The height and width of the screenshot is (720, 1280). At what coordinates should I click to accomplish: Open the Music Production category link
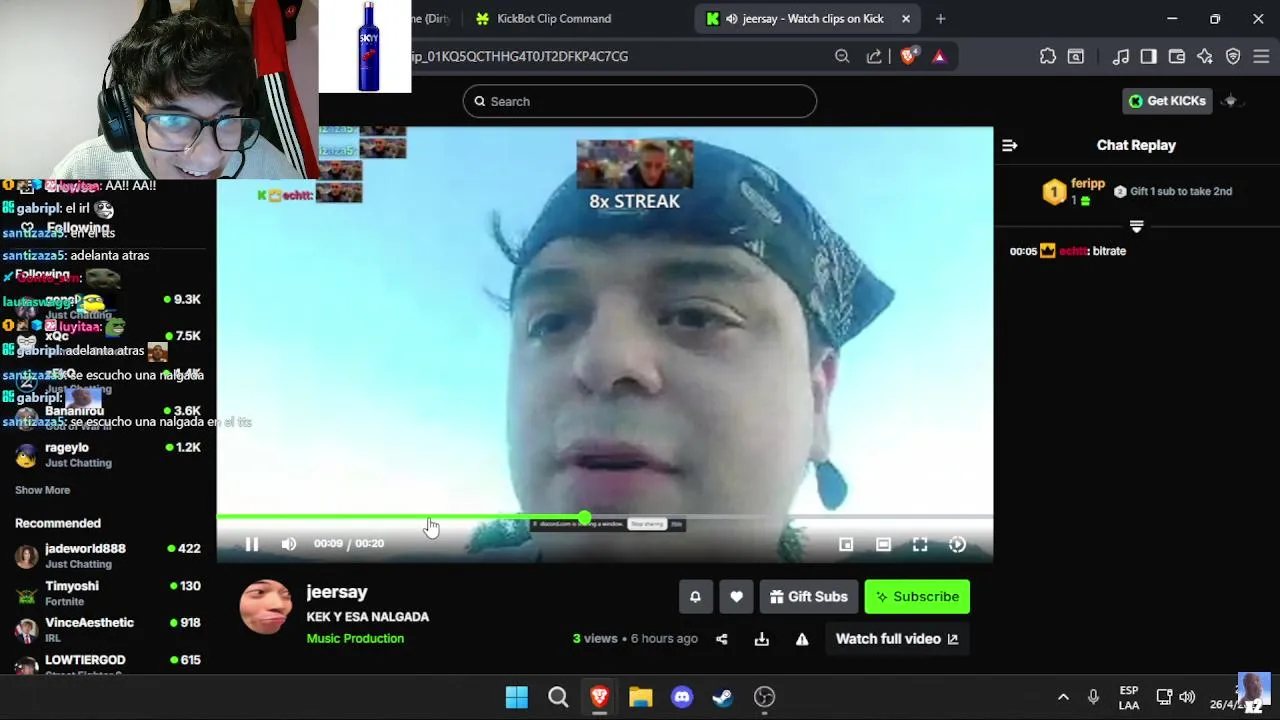(355, 639)
